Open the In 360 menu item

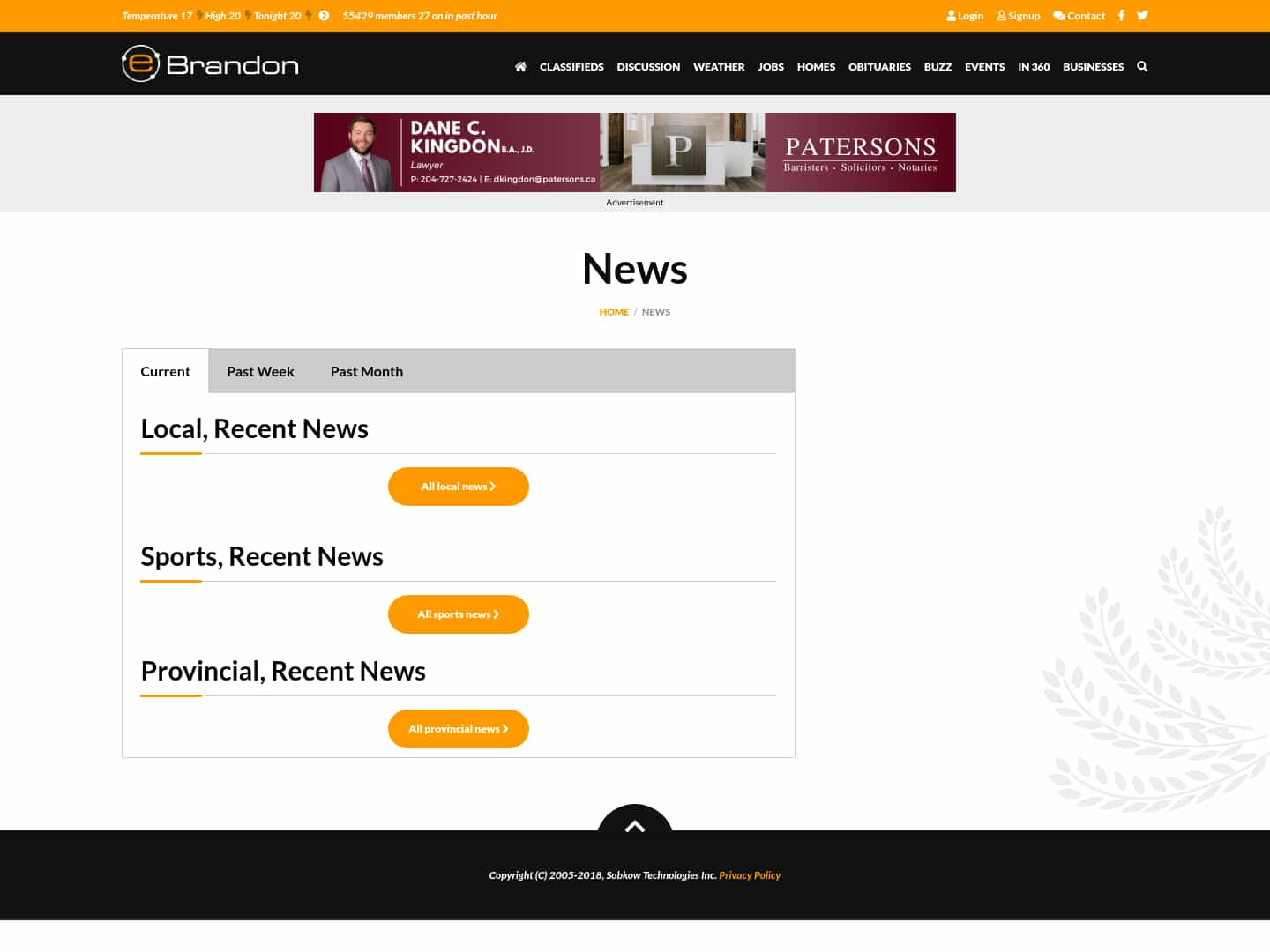tap(1034, 66)
